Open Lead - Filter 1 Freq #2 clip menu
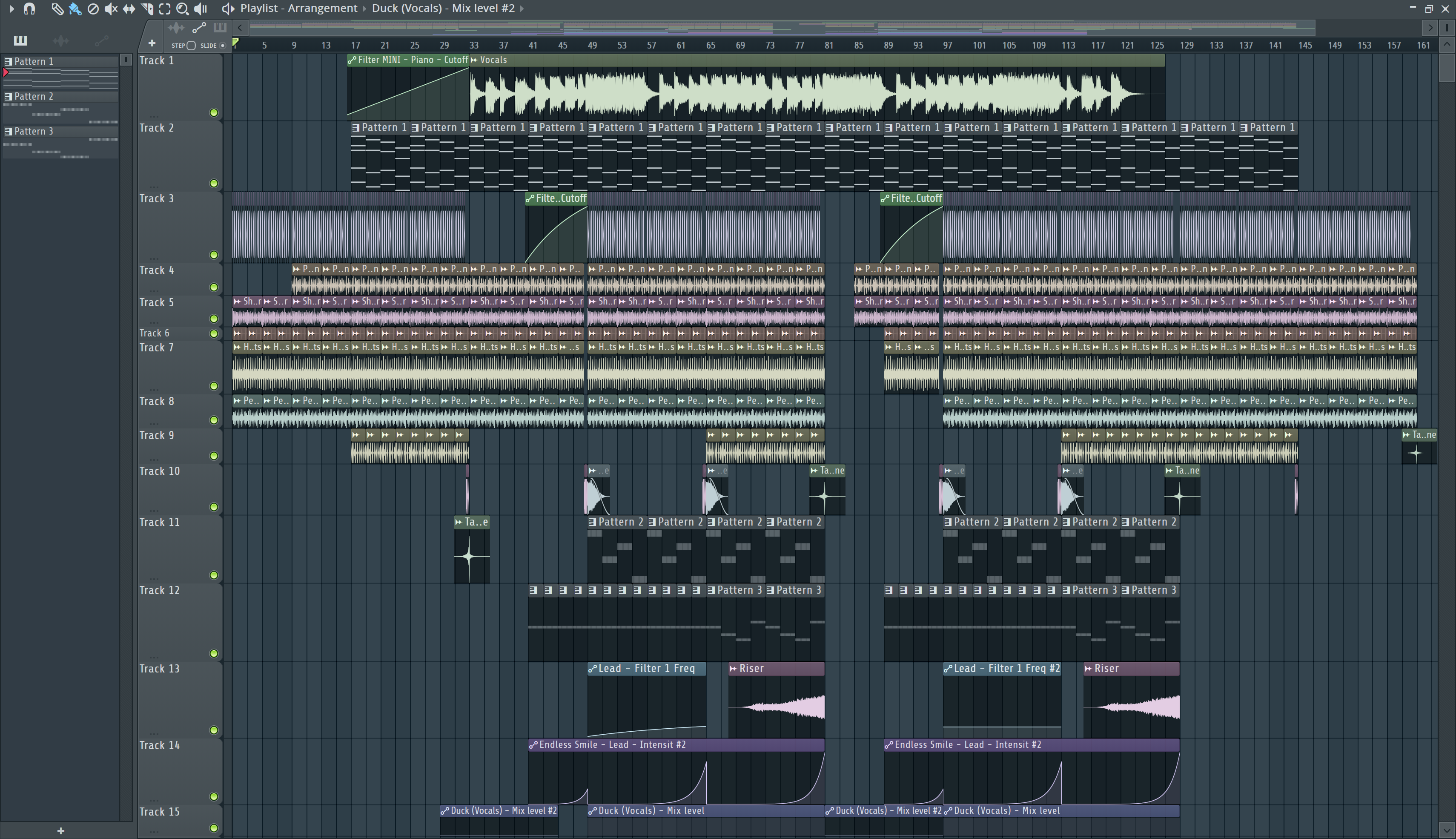The width and height of the screenshot is (1456, 839). pyautogui.click(x=947, y=669)
